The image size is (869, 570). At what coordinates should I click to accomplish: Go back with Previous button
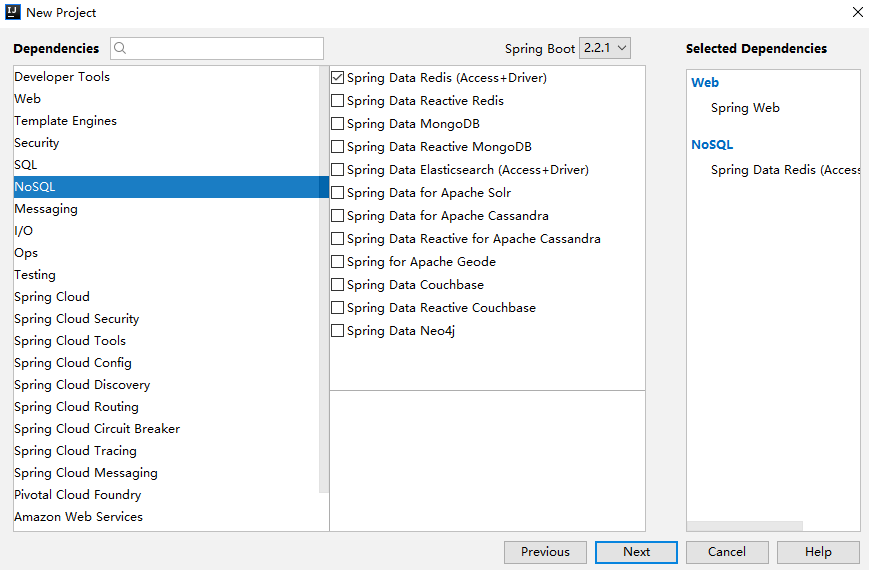(545, 552)
